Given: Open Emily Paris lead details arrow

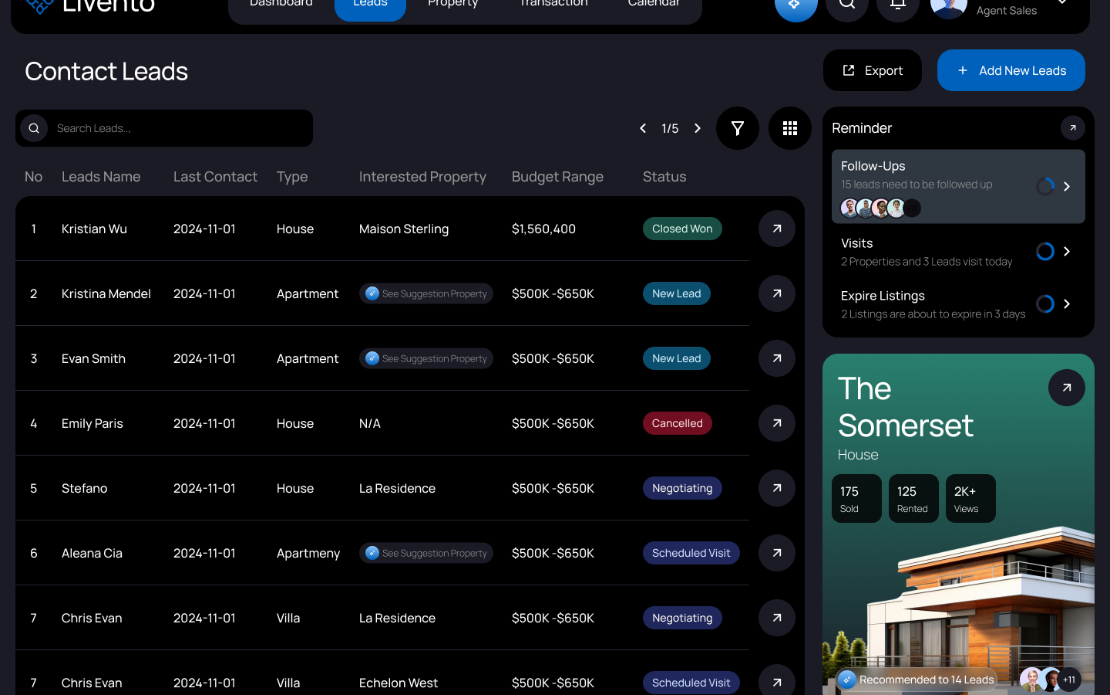Looking at the screenshot, I should click(x=777, y=423).
